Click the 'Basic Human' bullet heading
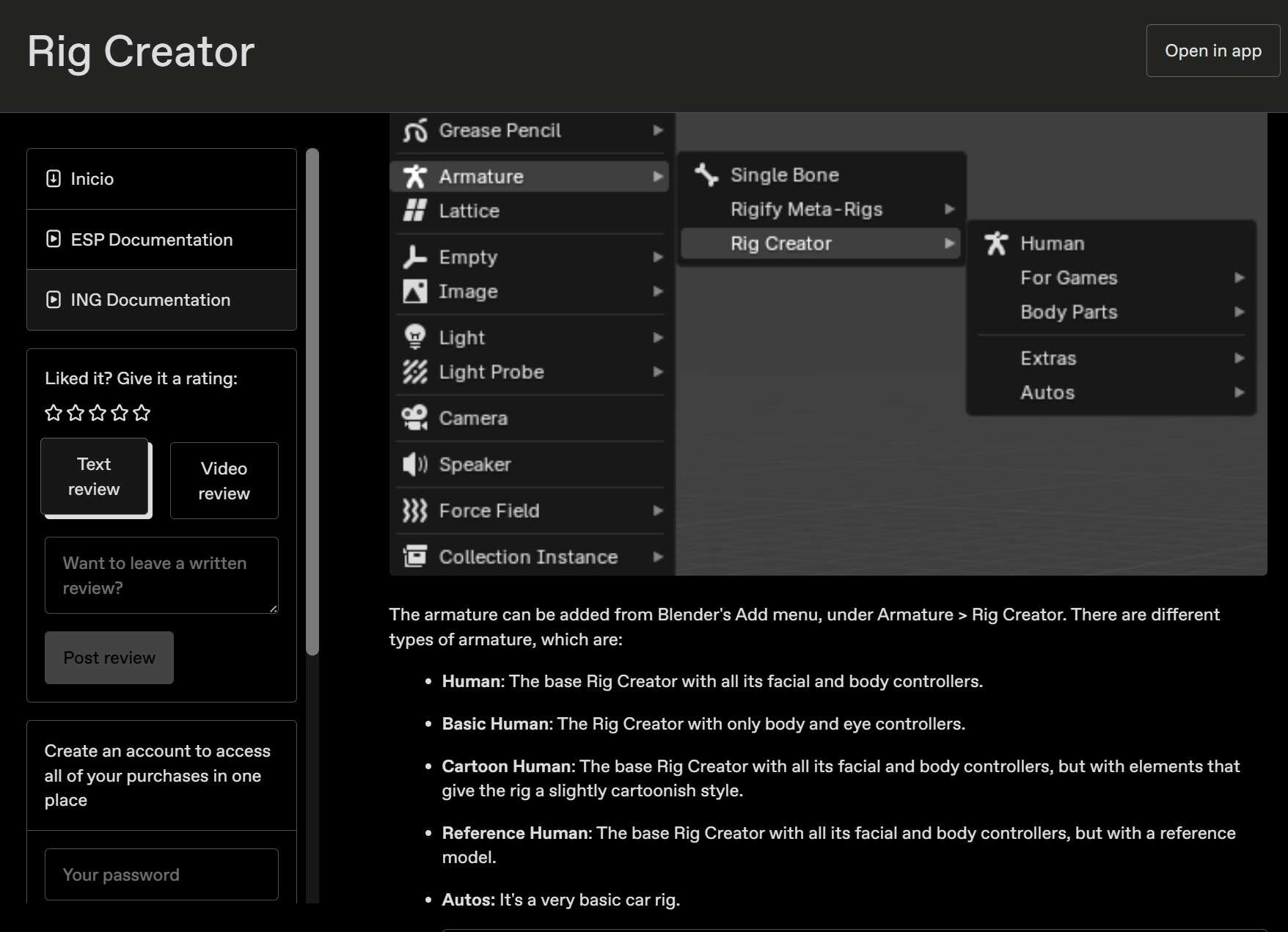 [496, 724]
